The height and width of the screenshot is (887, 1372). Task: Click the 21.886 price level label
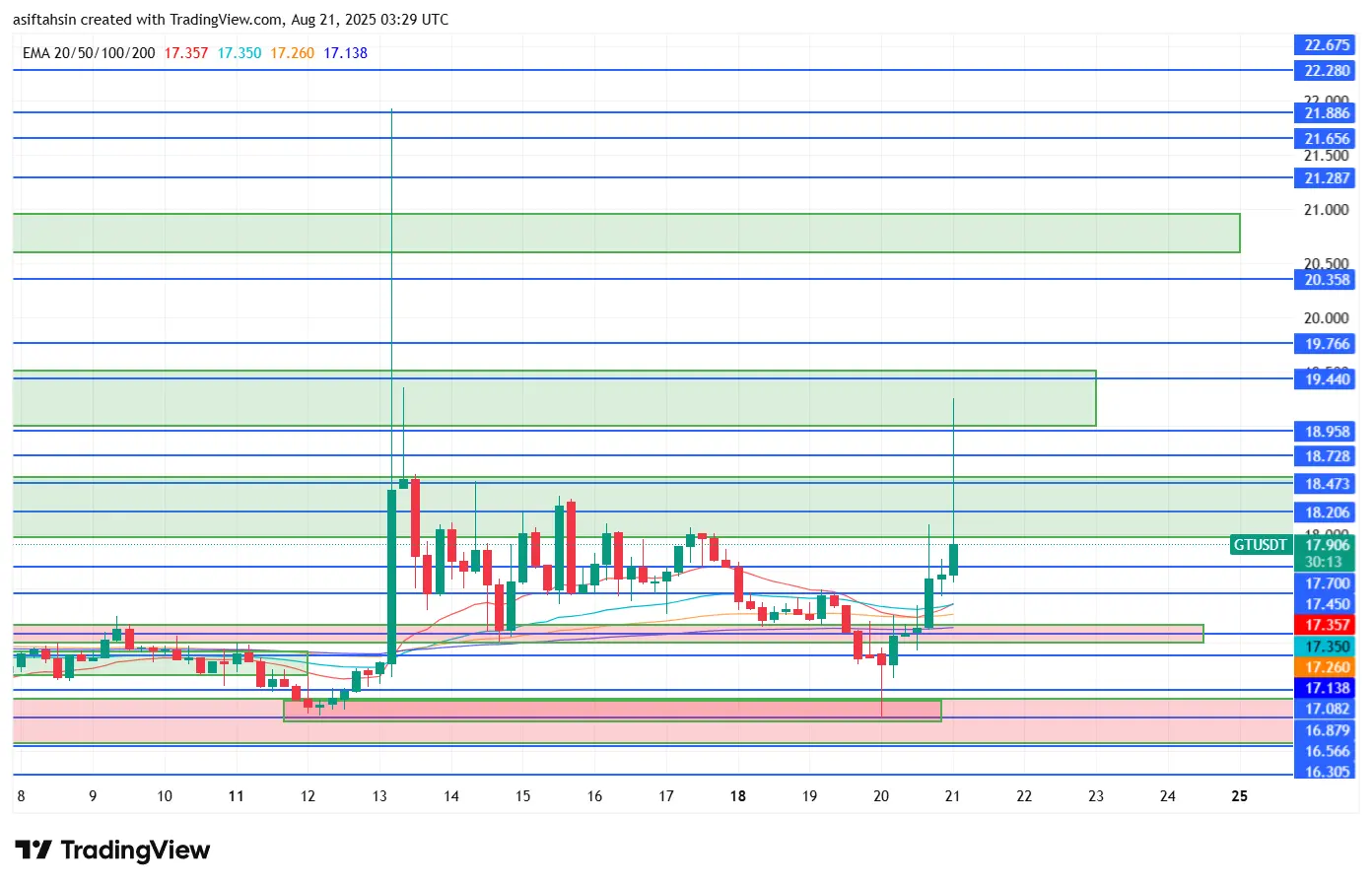[x=1326, y=113]
